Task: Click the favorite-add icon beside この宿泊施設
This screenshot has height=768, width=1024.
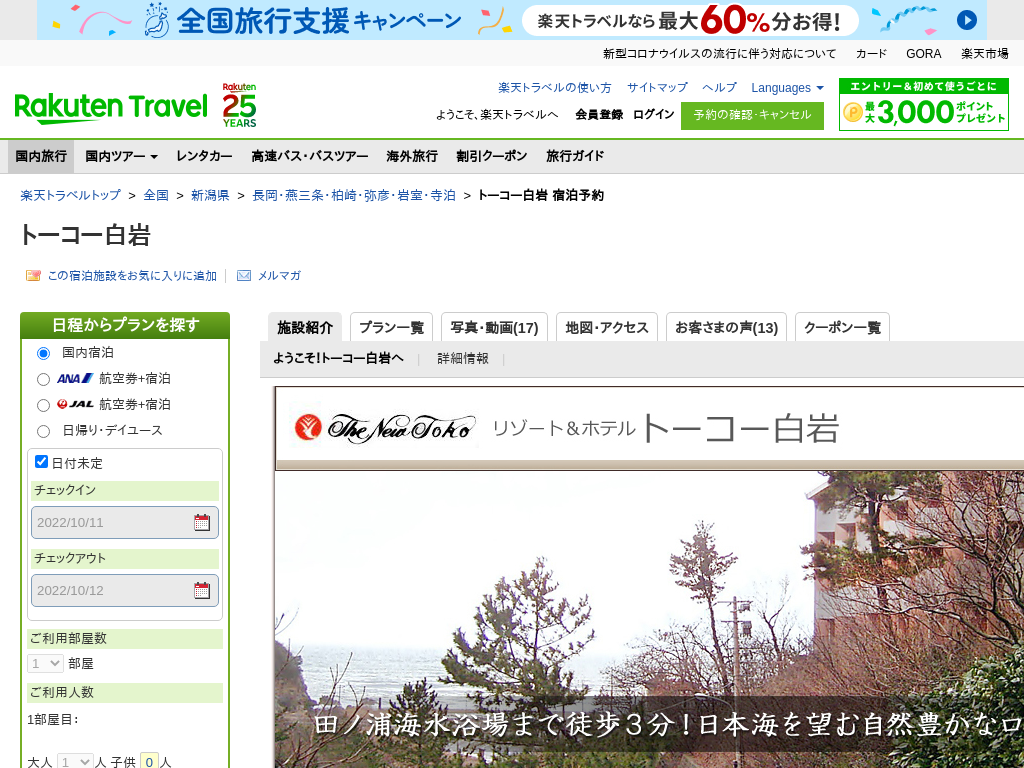Action: [x=33, y=276]
